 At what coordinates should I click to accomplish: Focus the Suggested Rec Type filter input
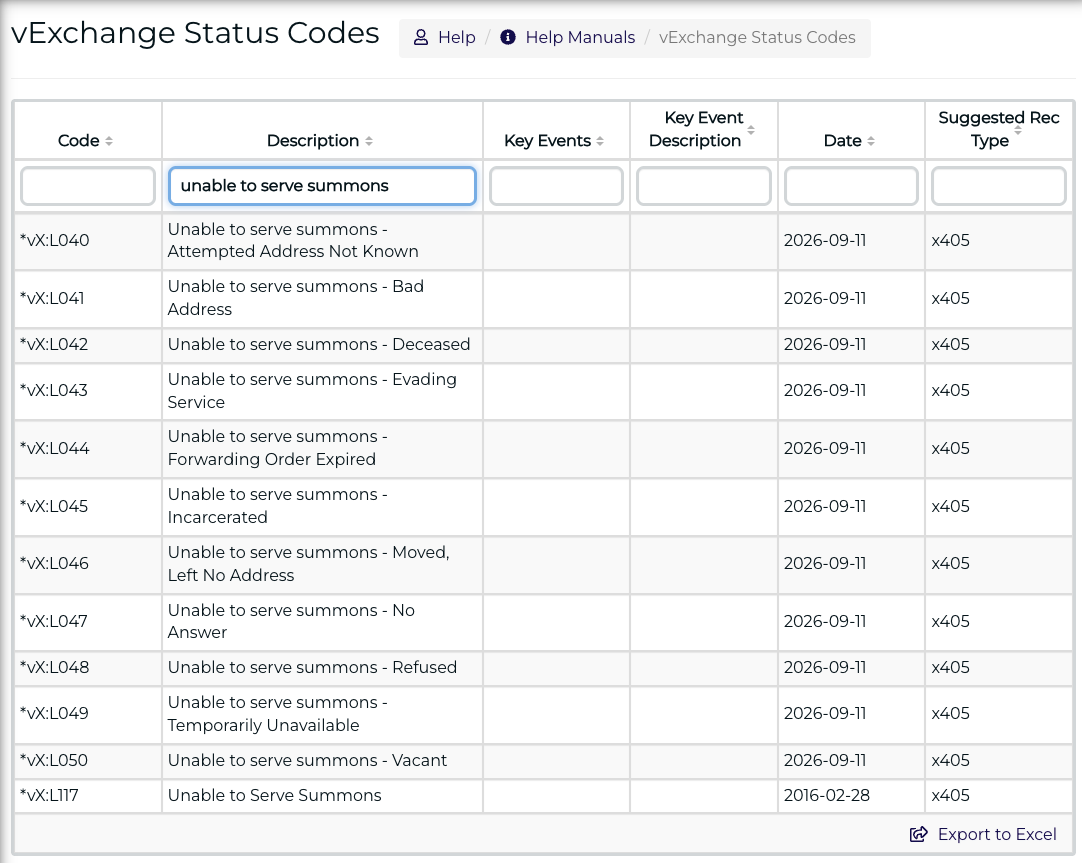999,186
